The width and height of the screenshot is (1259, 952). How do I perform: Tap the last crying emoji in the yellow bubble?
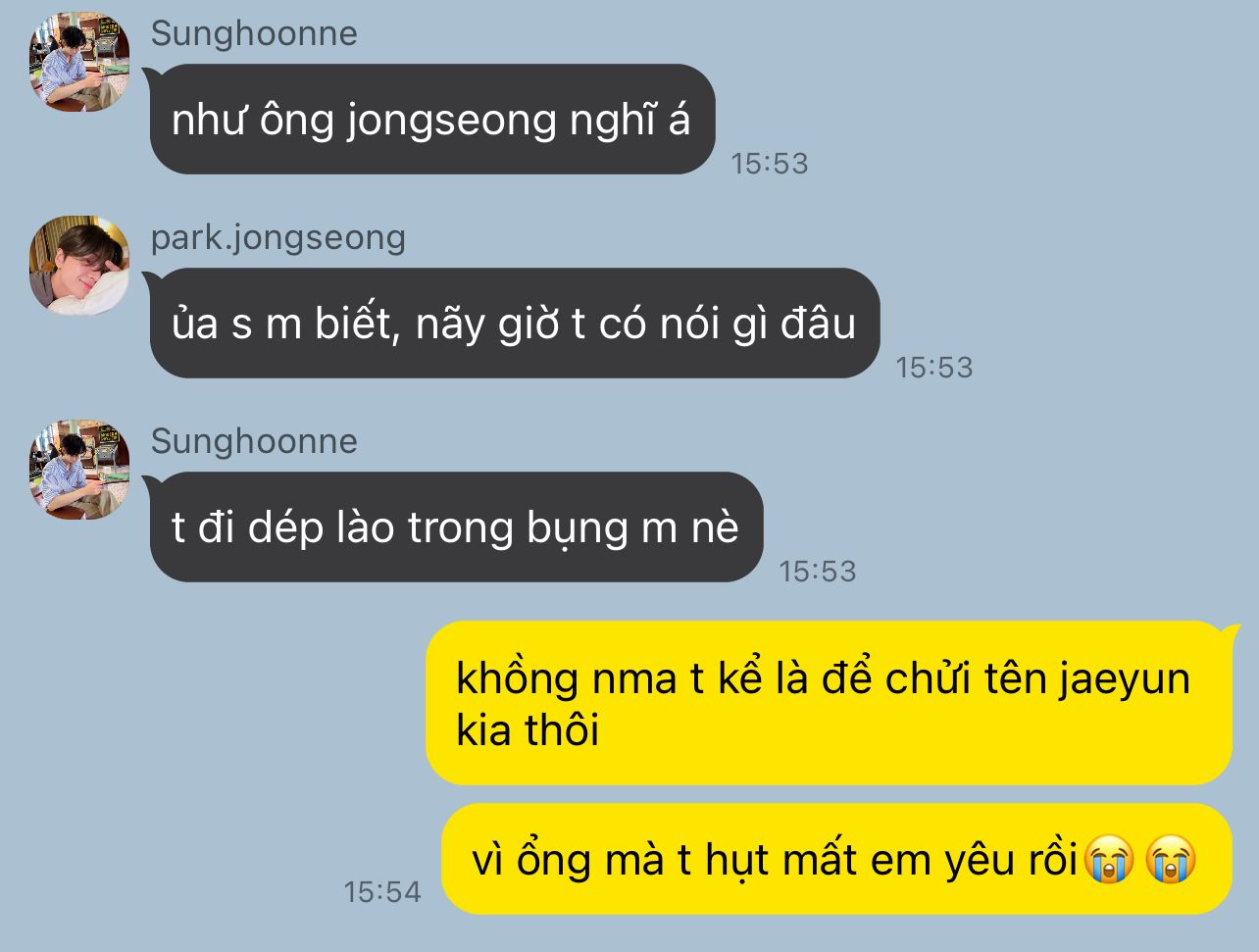click(x=1170, y=862)
